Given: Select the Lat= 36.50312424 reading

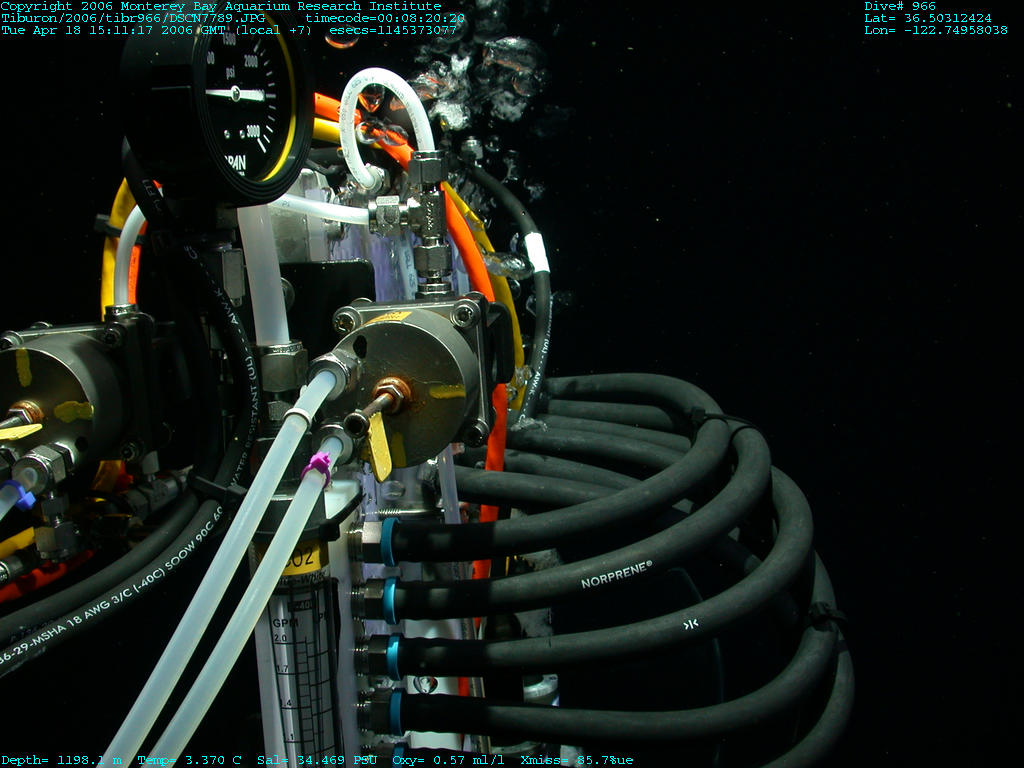Looking at the screenshot, I should (x=928, y=18).
